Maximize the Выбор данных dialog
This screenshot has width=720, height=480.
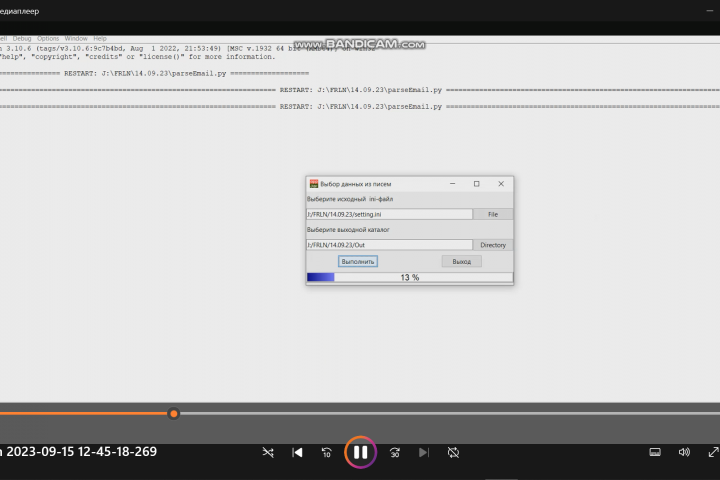(477, 184)
